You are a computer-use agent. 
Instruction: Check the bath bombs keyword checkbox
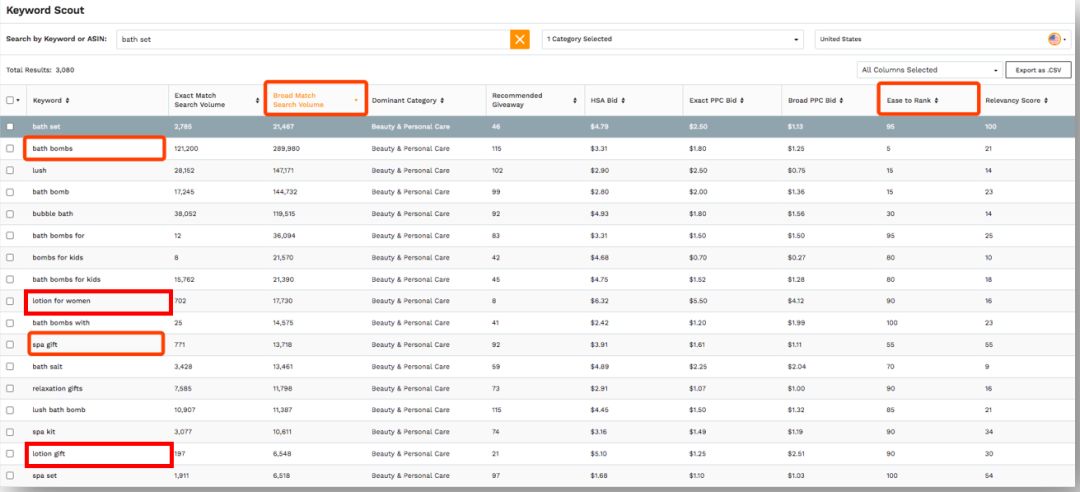[x=11, y=149]
